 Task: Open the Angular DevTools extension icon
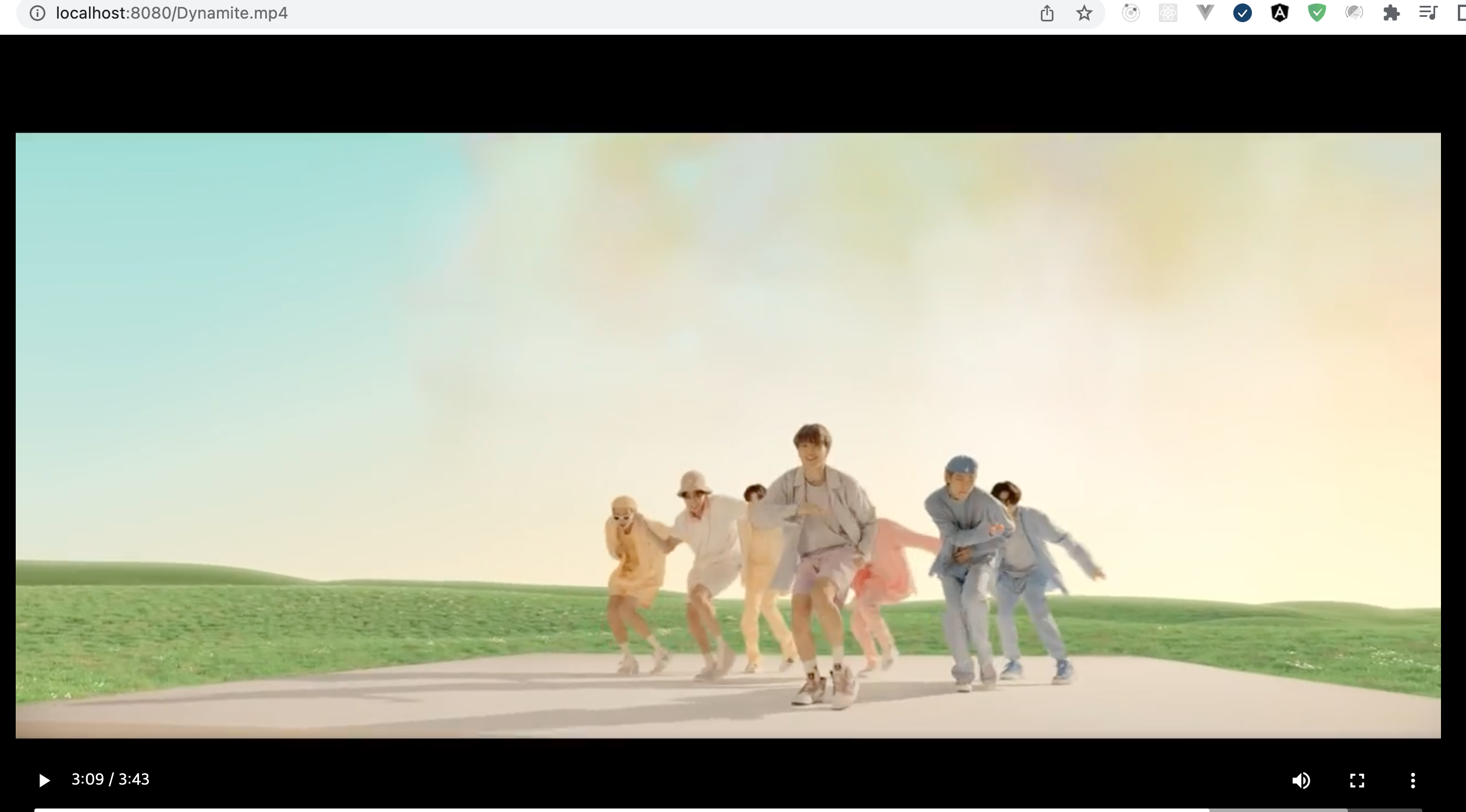[x=1279, y=13]
